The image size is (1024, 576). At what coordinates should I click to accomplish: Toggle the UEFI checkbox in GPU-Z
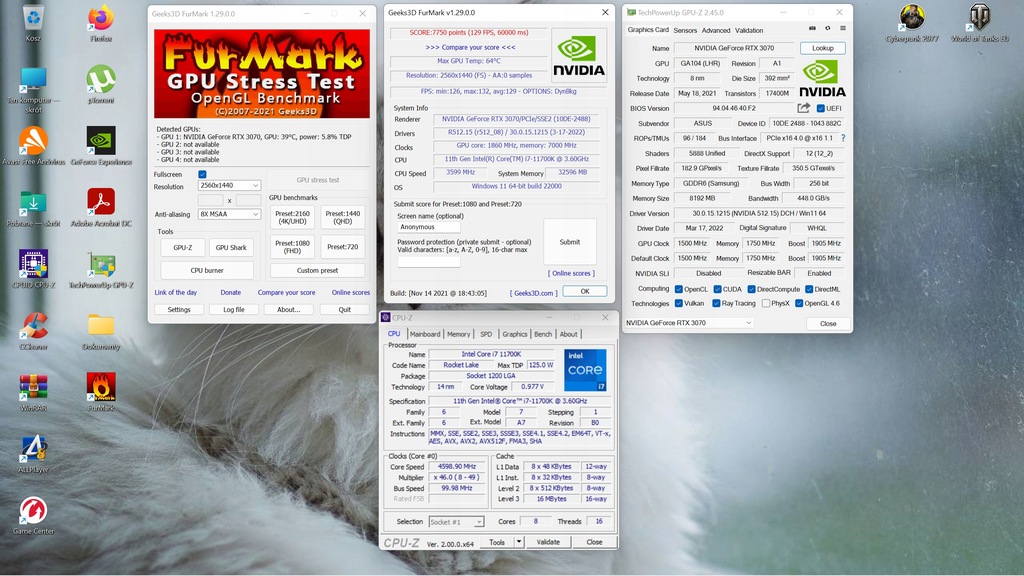pyautogui.click(x=820, y=108)
